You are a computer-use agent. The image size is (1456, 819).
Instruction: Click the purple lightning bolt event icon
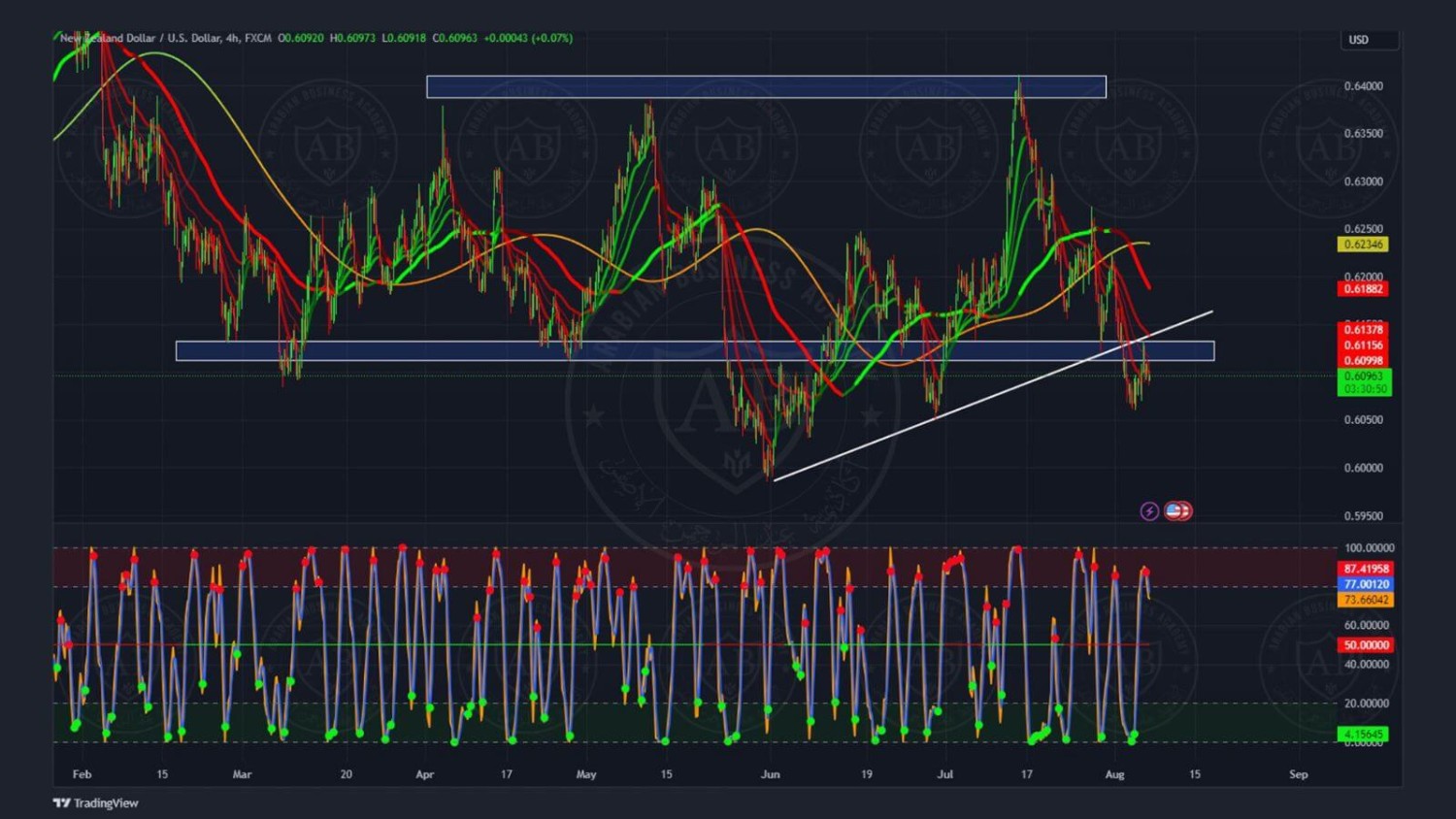tap(1149, 510)
